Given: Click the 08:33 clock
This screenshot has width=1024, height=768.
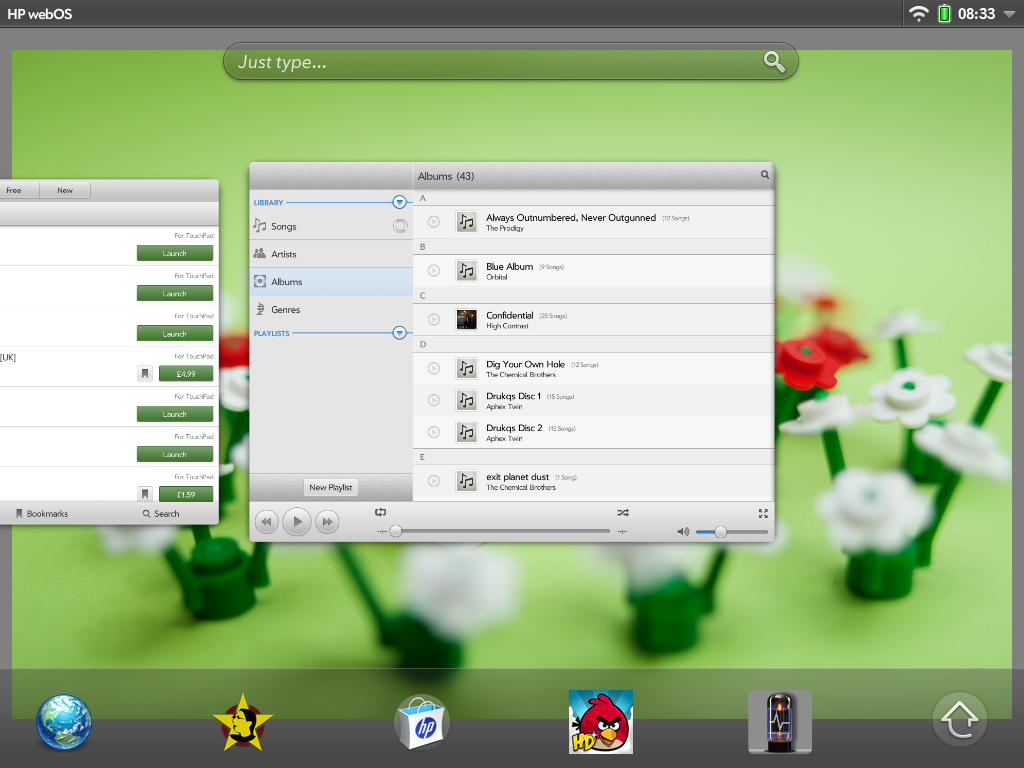Looking at the screenshot, I should click(x=976, y=14).
